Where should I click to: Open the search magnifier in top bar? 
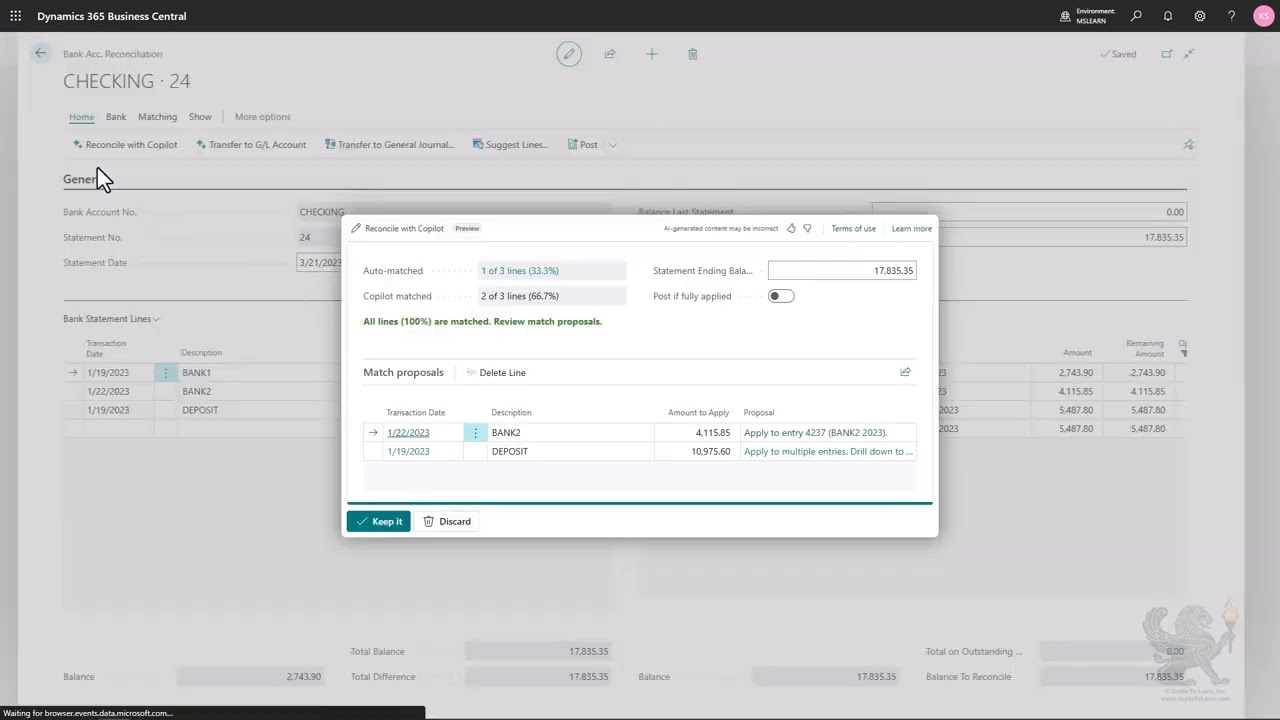1136,16
